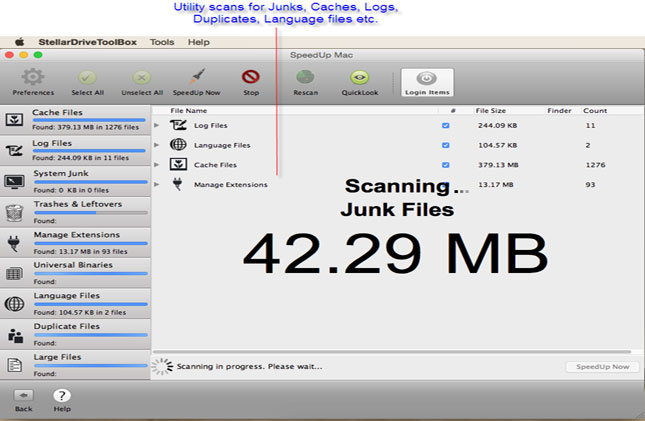Open the Tools menu
The width and height of the screenshot is (645, 421).
click(x=162, y=42)
